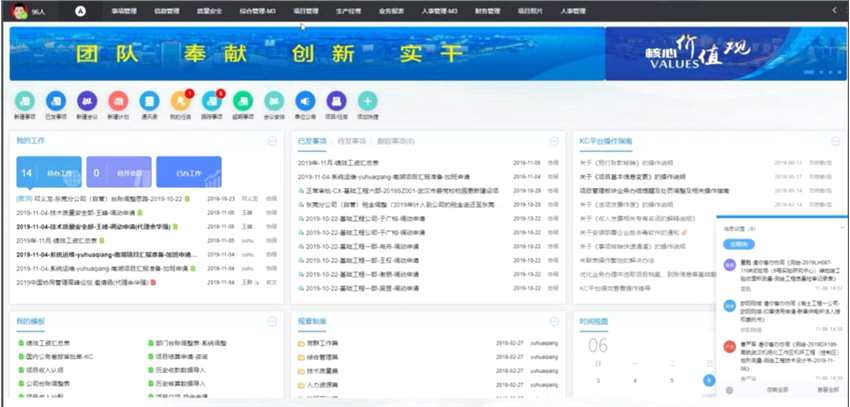
Task: Click the 14 待办工作 blue card
Action: 49,172
